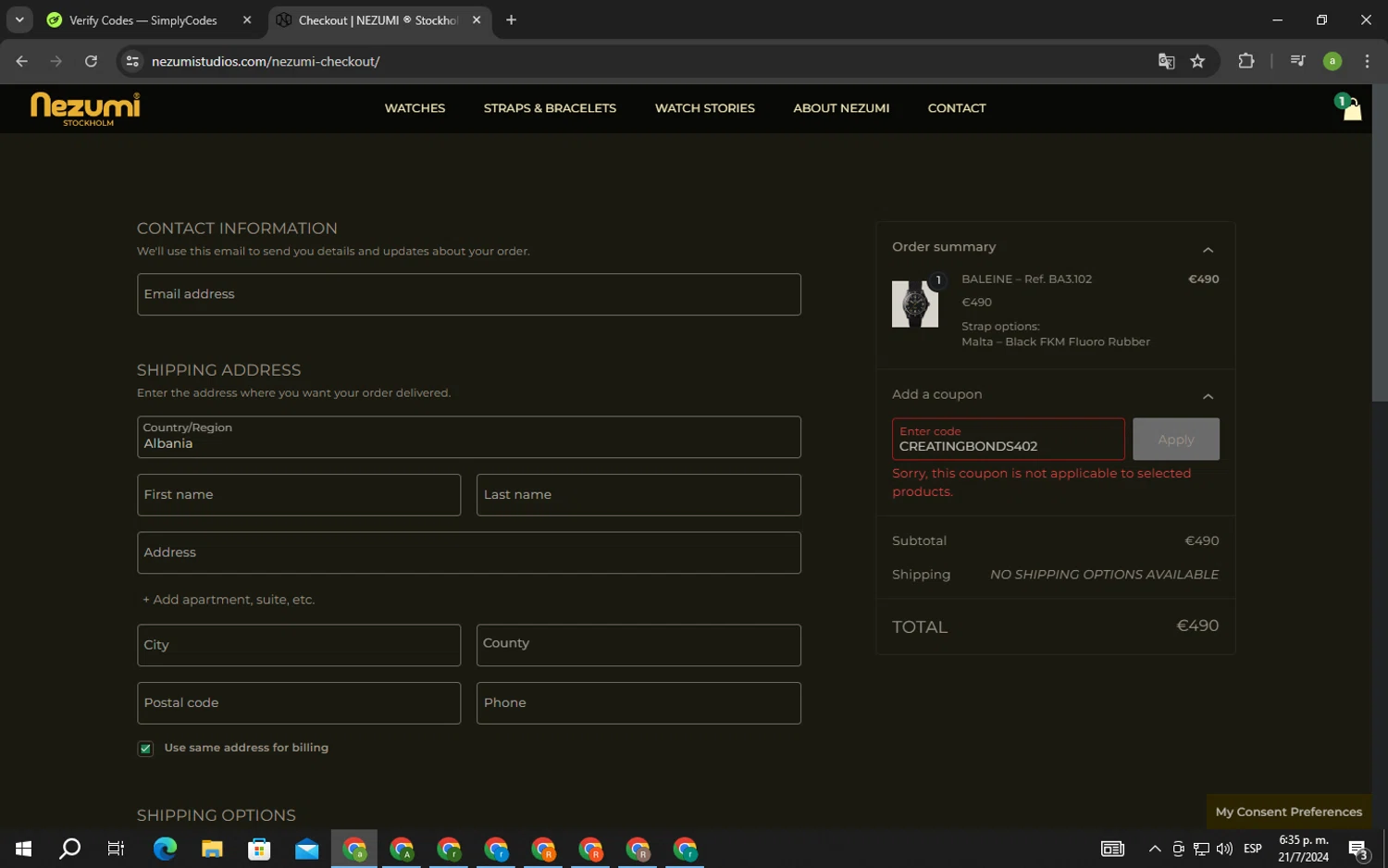The height and width of the screenshot is (868, 1388).
Task: Focus the City field
Action: (298, 645)
